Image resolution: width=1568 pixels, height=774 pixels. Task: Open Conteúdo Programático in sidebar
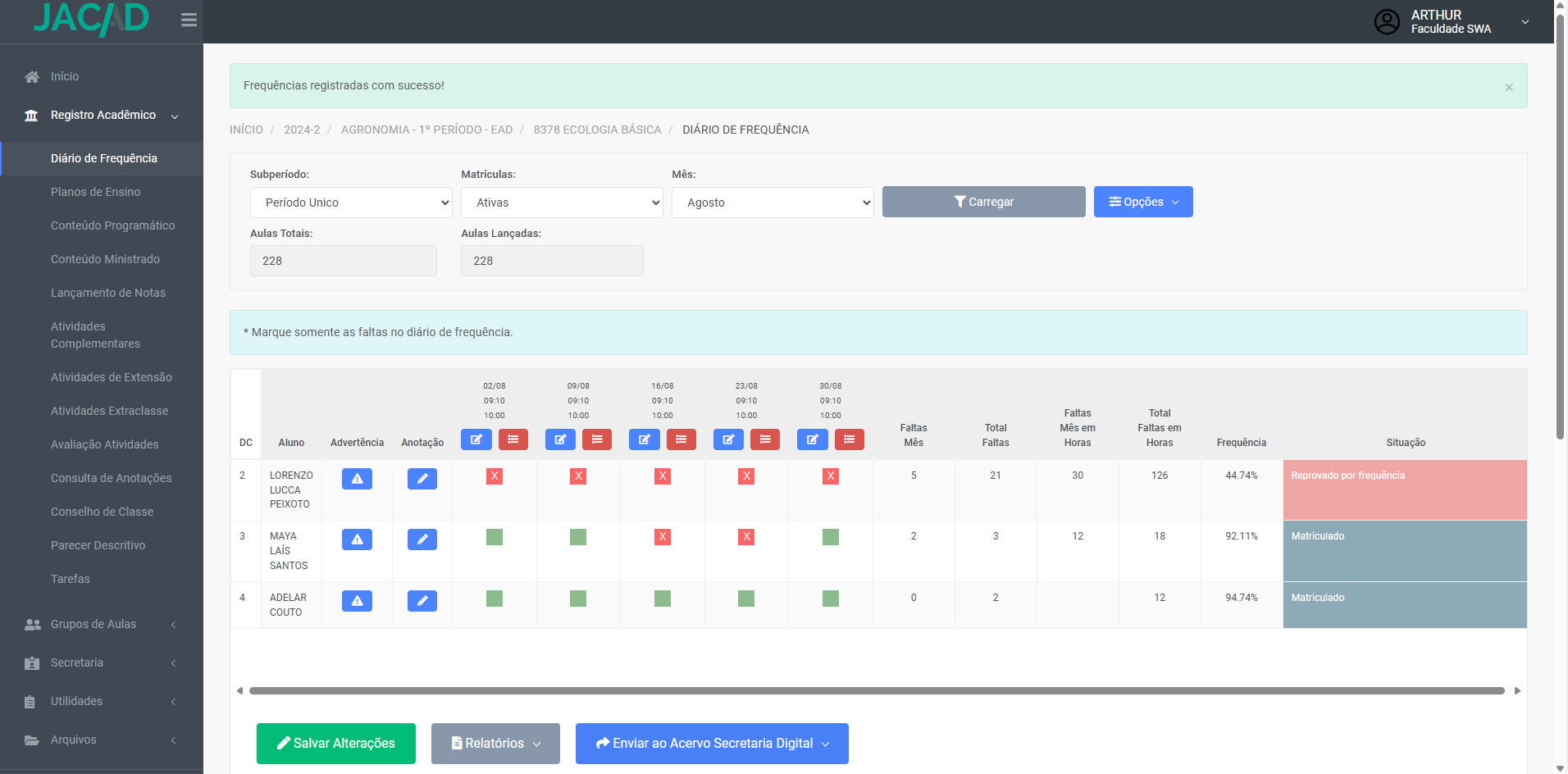click(x=112, y=225)
